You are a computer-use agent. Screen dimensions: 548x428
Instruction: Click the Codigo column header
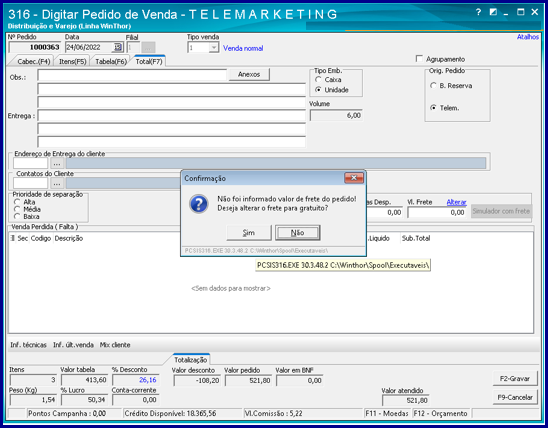click(41, 238)
